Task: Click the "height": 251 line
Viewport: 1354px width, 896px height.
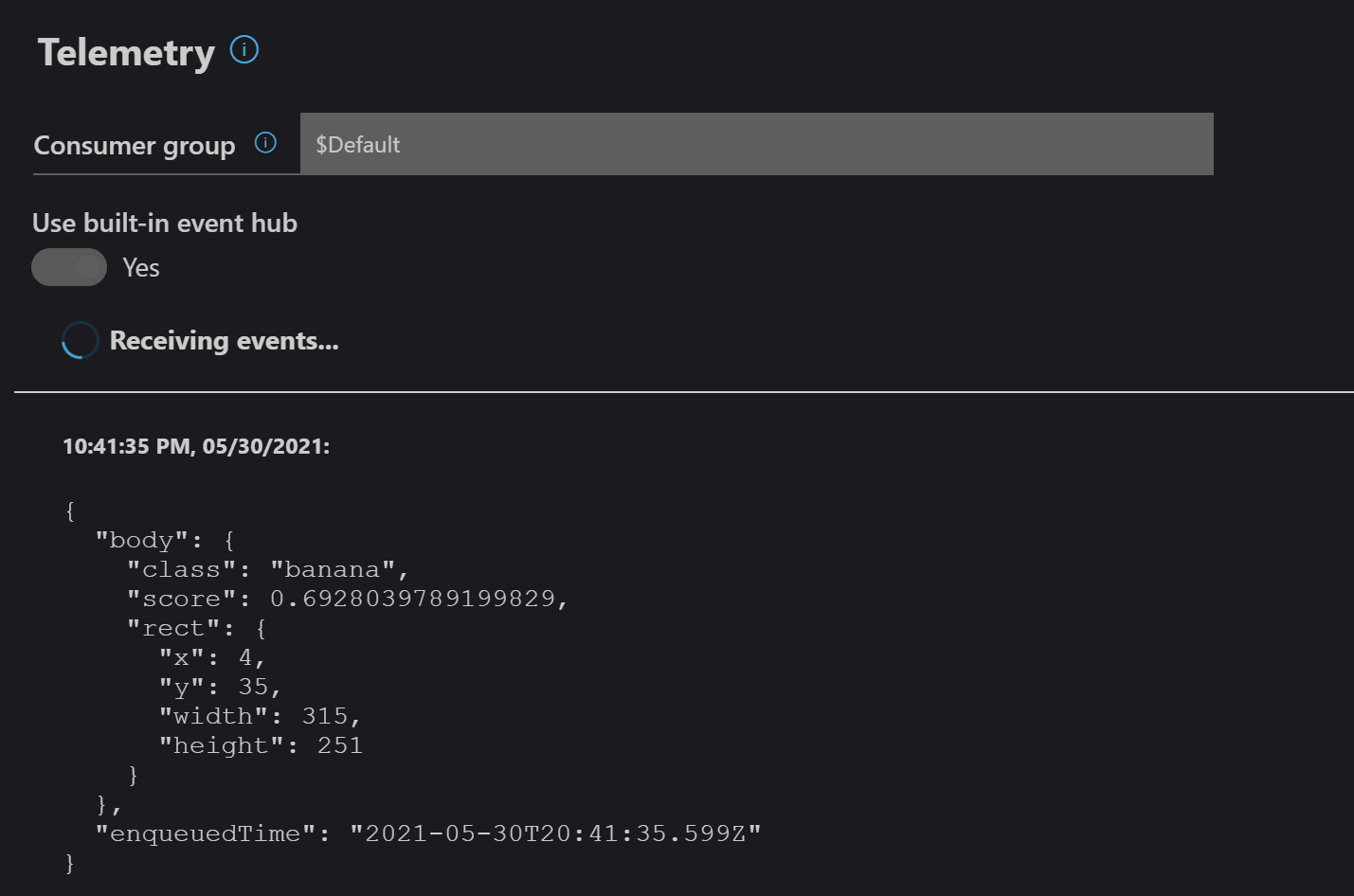Action: (261, 745)
